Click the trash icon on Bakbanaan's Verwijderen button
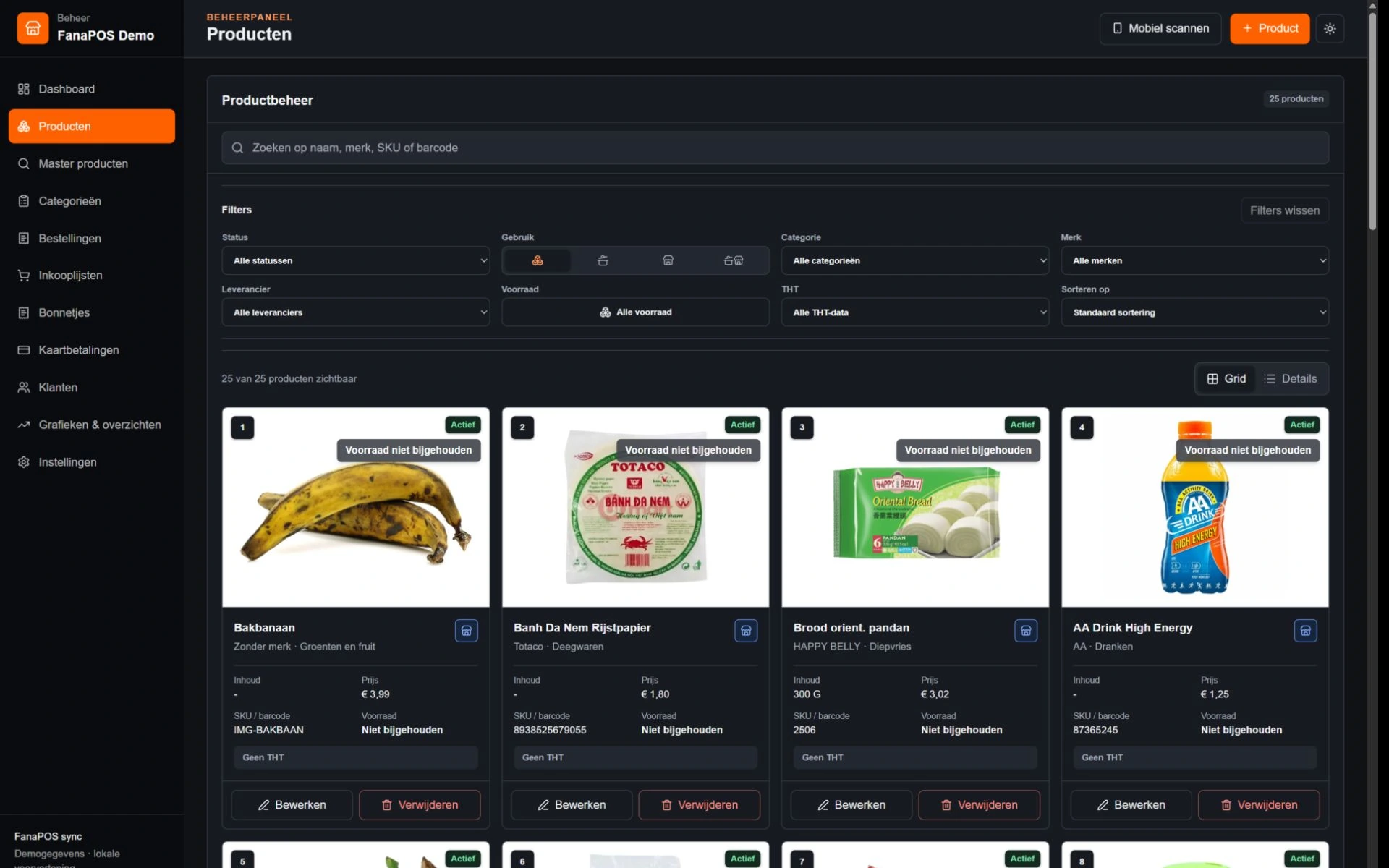Screen dimensions: 1389x868 click(387, 805)
